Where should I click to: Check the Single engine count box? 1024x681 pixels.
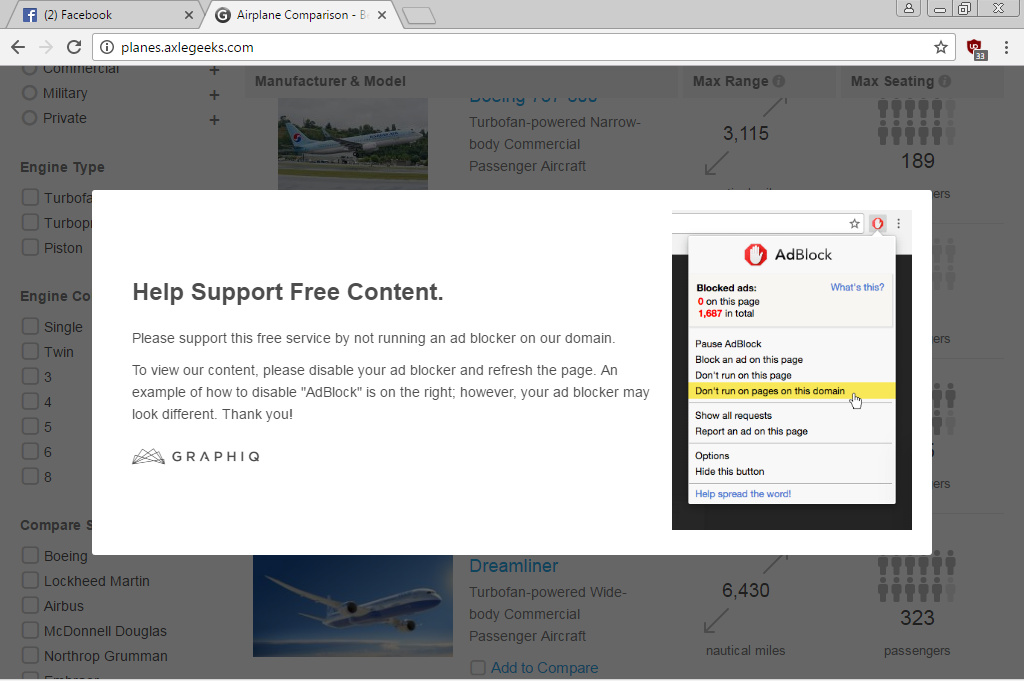pyautogui.click(x=30, y=326)
